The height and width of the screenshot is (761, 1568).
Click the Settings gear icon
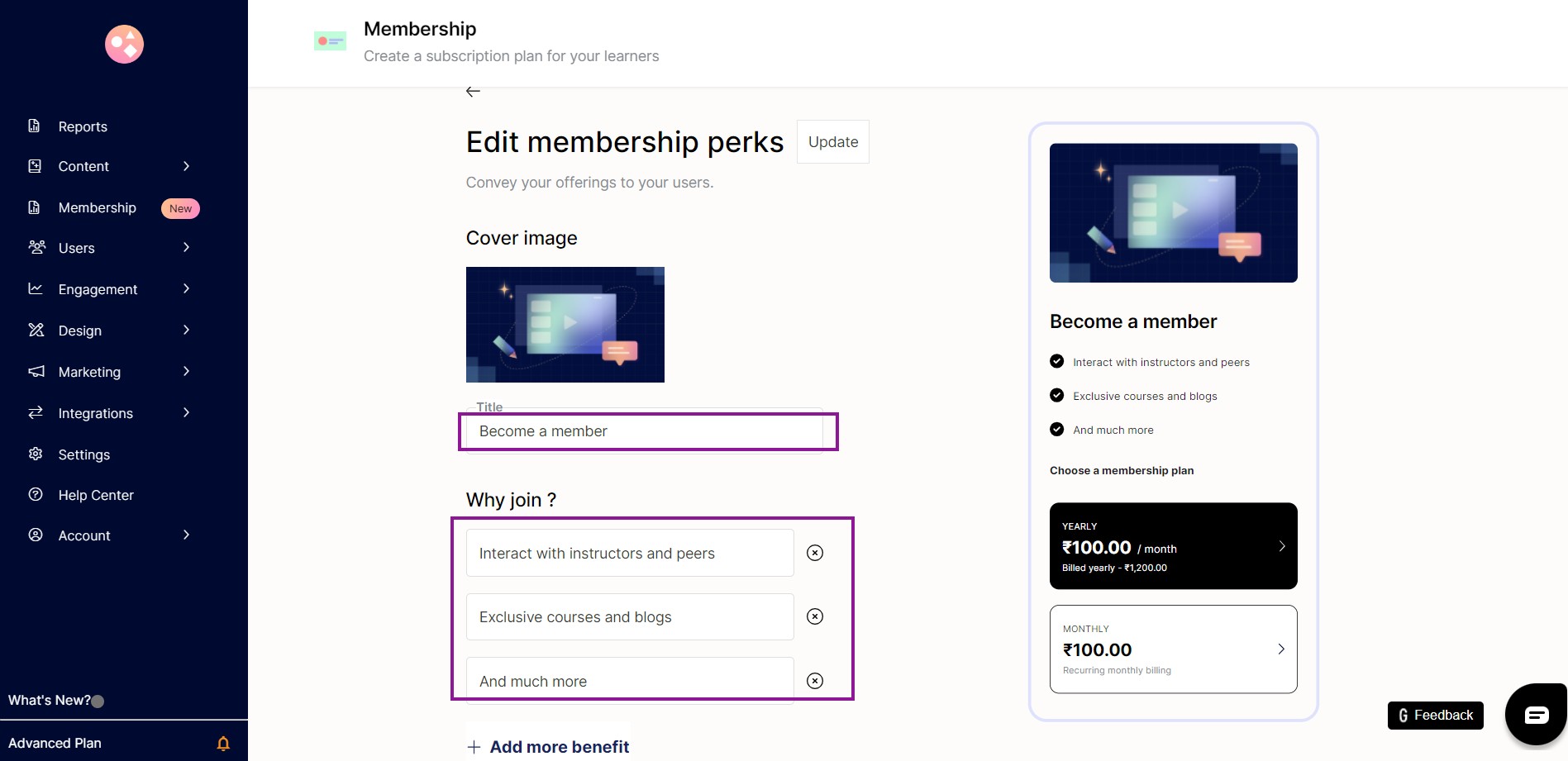click(36, 454)
